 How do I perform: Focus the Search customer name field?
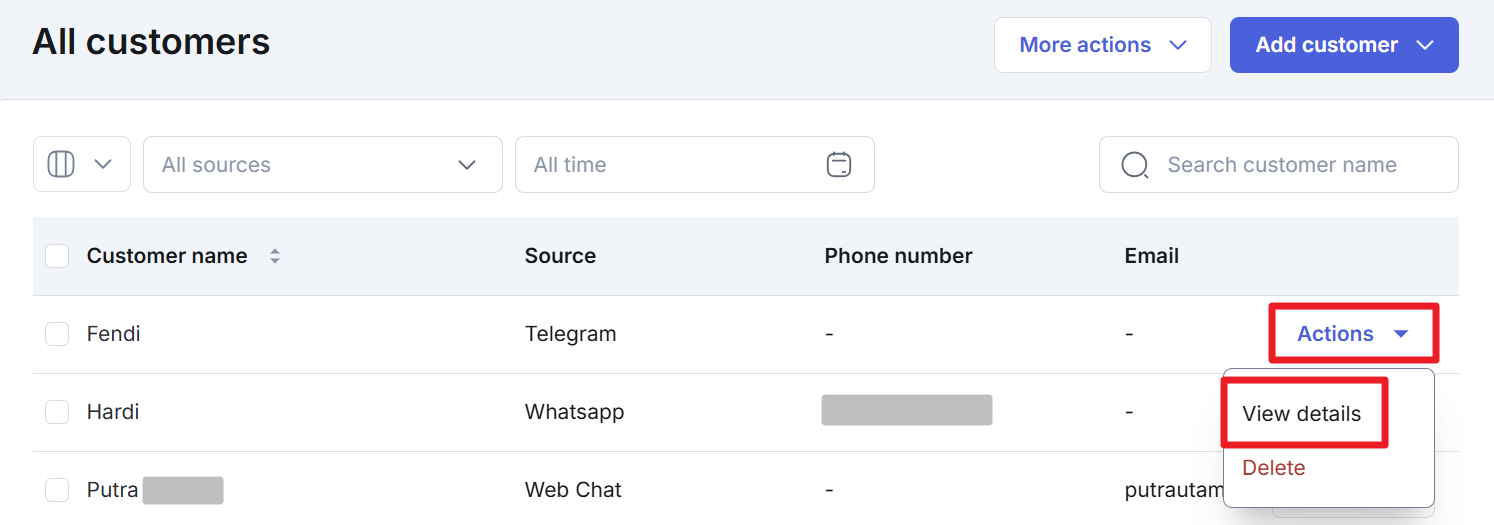(x=1290, y=165)
